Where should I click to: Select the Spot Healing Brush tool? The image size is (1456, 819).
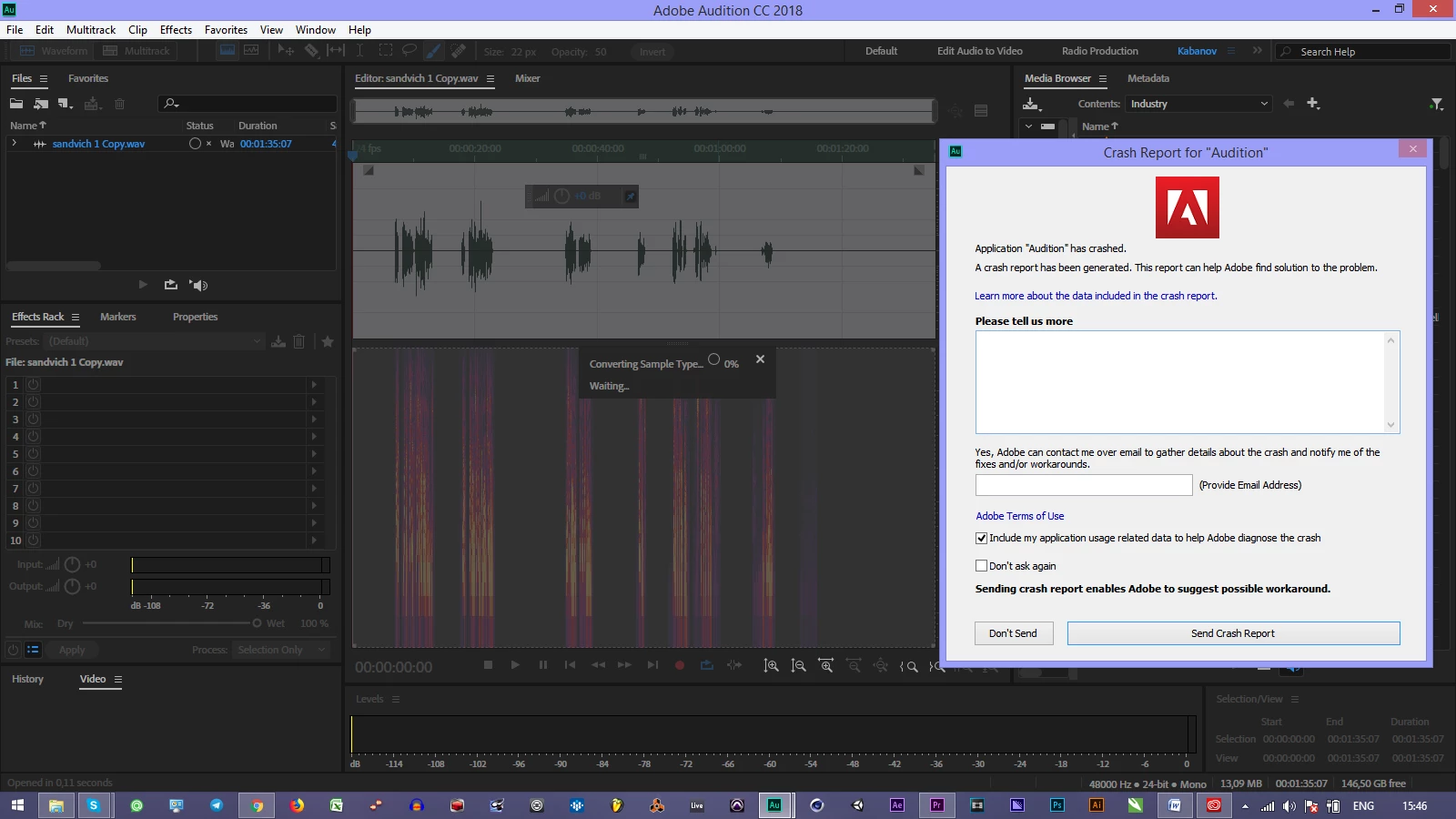pyautogui.click(x=459, y=51)
